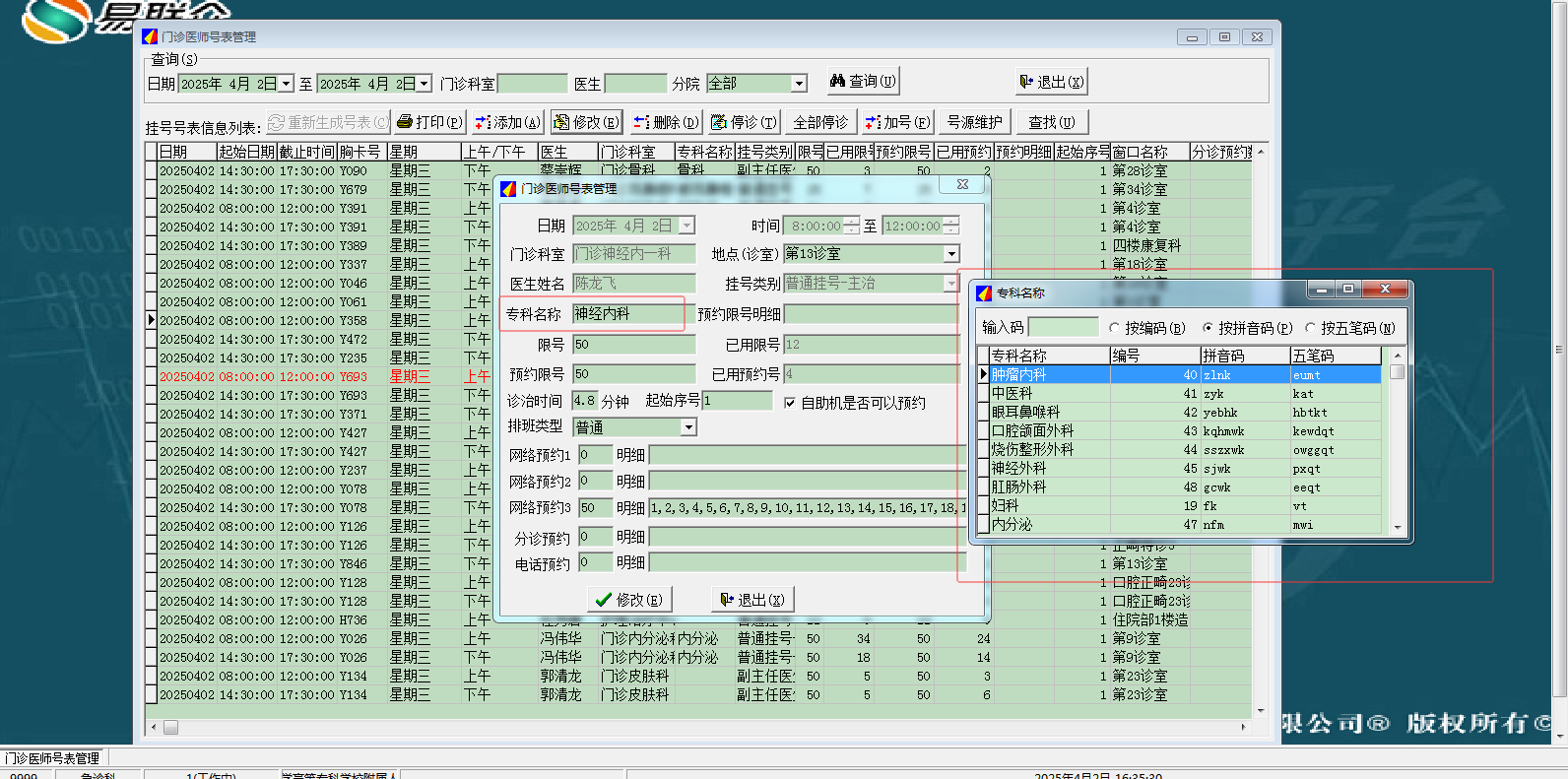Minimize the 专科名称 popup window

click(x=1321, y=289)
